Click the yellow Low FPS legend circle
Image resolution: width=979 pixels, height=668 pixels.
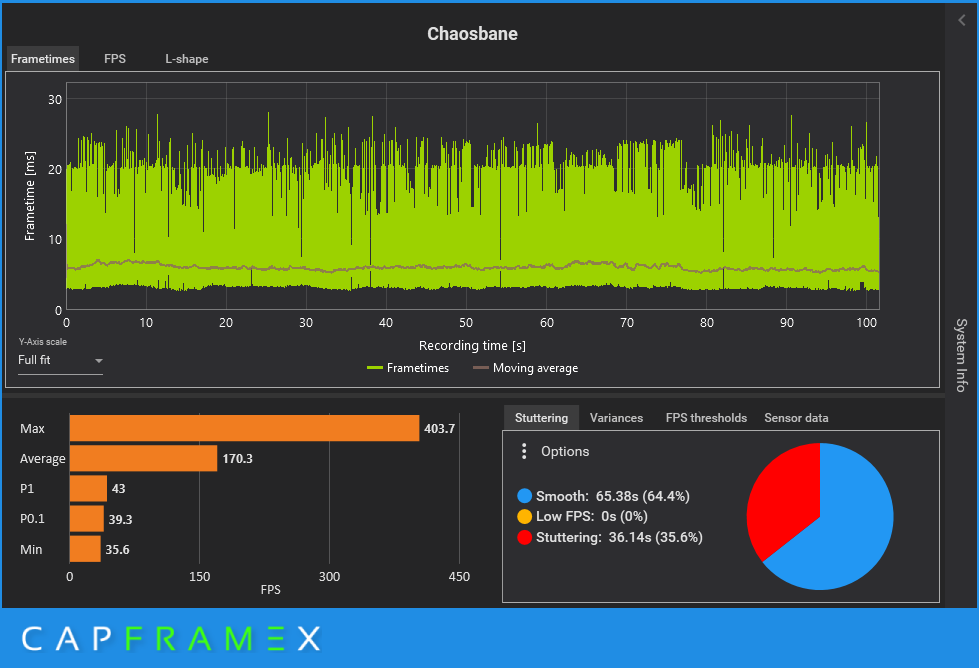(524, 516)
